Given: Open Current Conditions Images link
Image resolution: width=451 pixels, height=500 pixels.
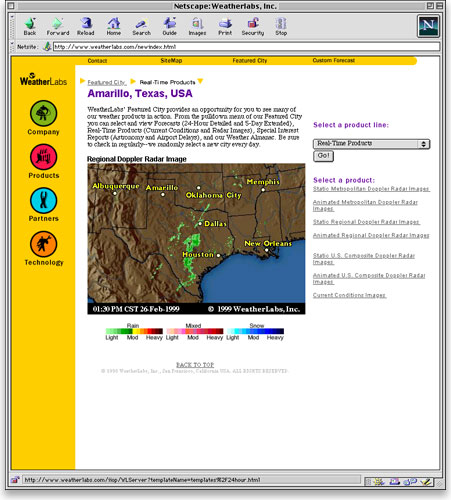Looking at the screenshot, I should click(x=349, y=295).
